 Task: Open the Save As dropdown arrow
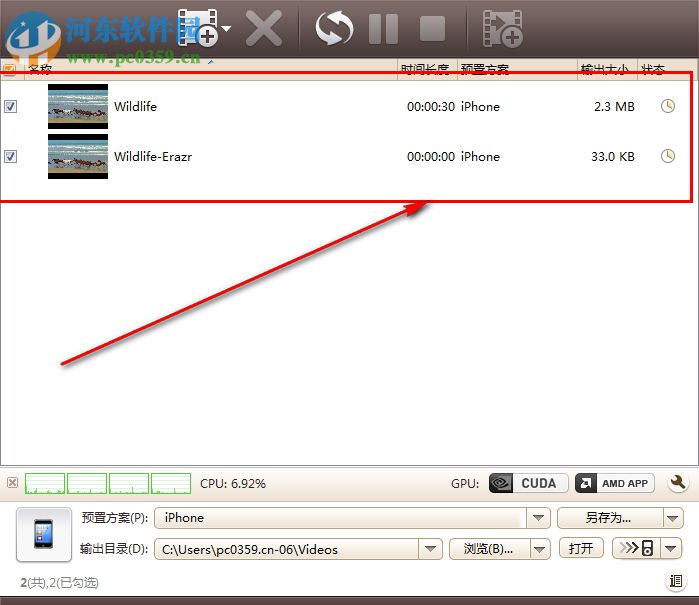[673, 518]
